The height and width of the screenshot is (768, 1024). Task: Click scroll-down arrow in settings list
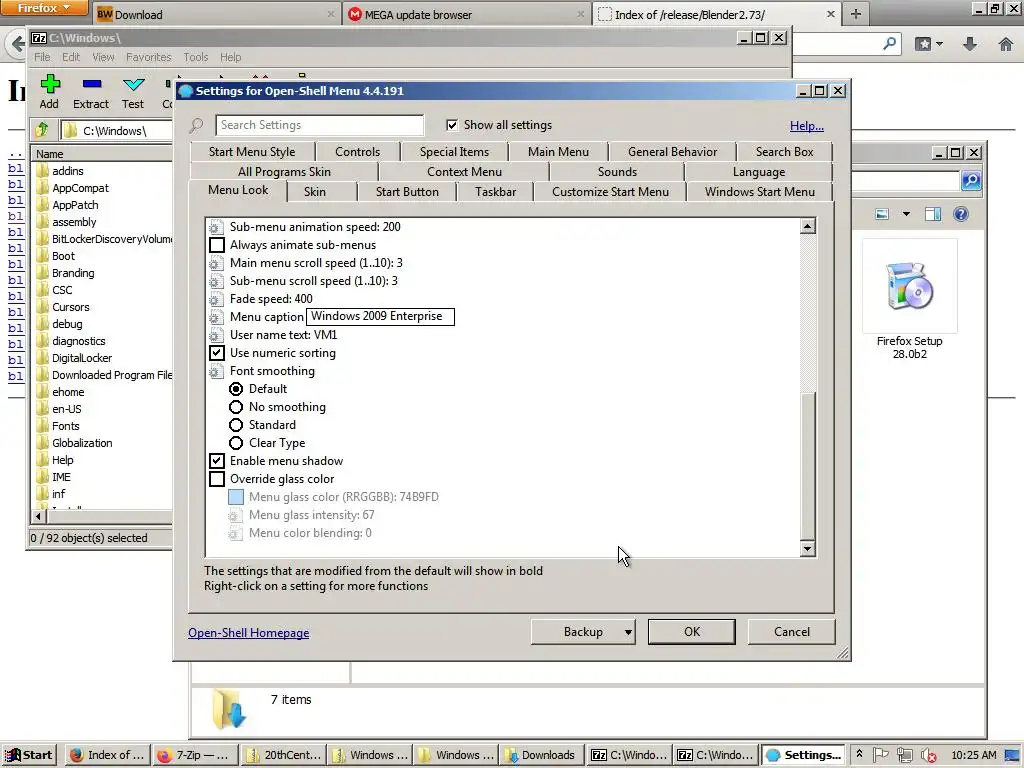coord(808,549)
